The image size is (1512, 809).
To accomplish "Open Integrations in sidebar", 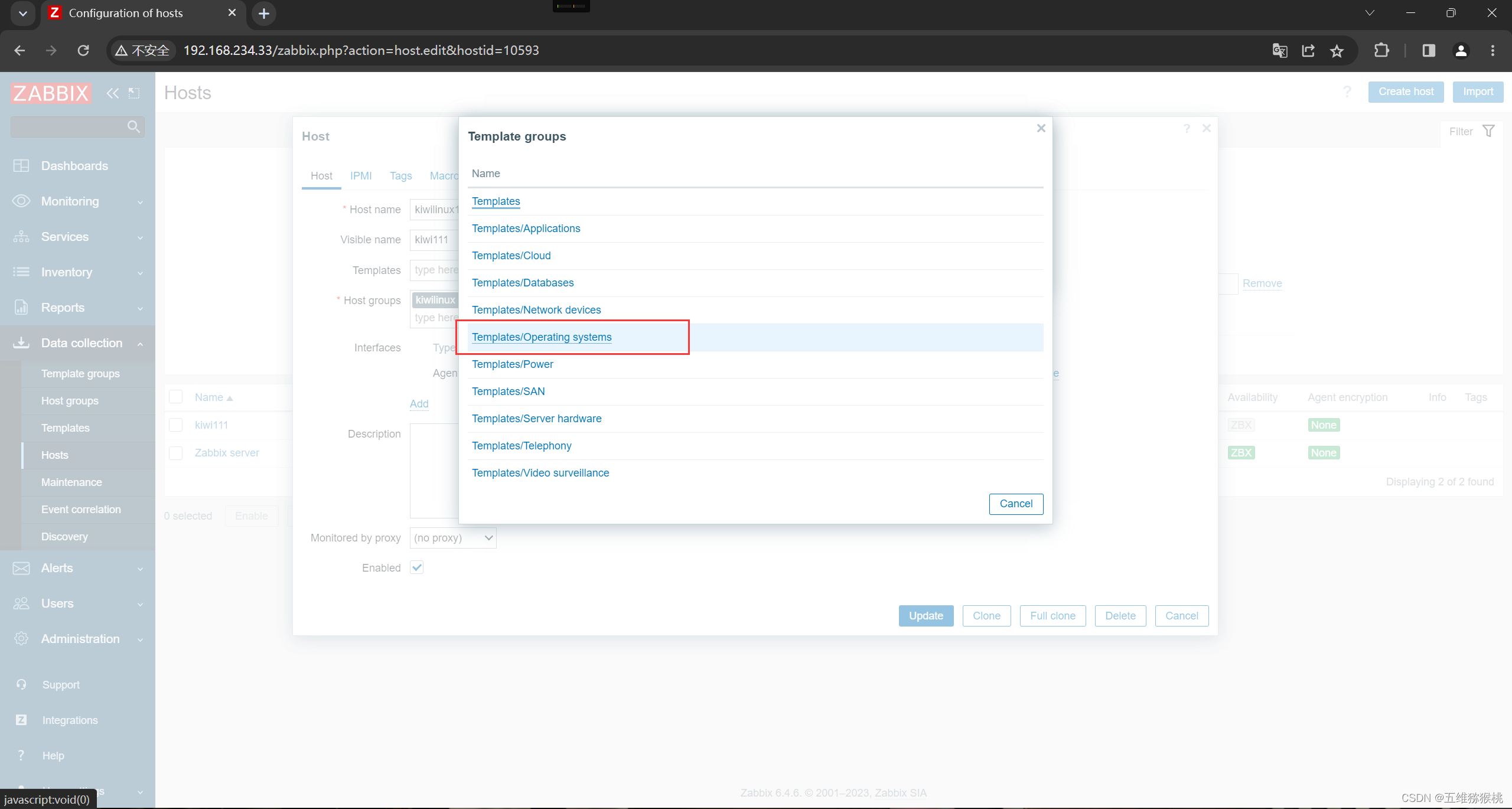I will click(70, 720).
